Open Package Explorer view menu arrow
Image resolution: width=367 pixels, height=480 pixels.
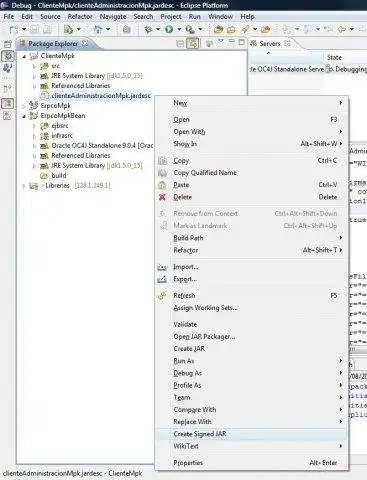pyautogui.click(x=221, y=41)
